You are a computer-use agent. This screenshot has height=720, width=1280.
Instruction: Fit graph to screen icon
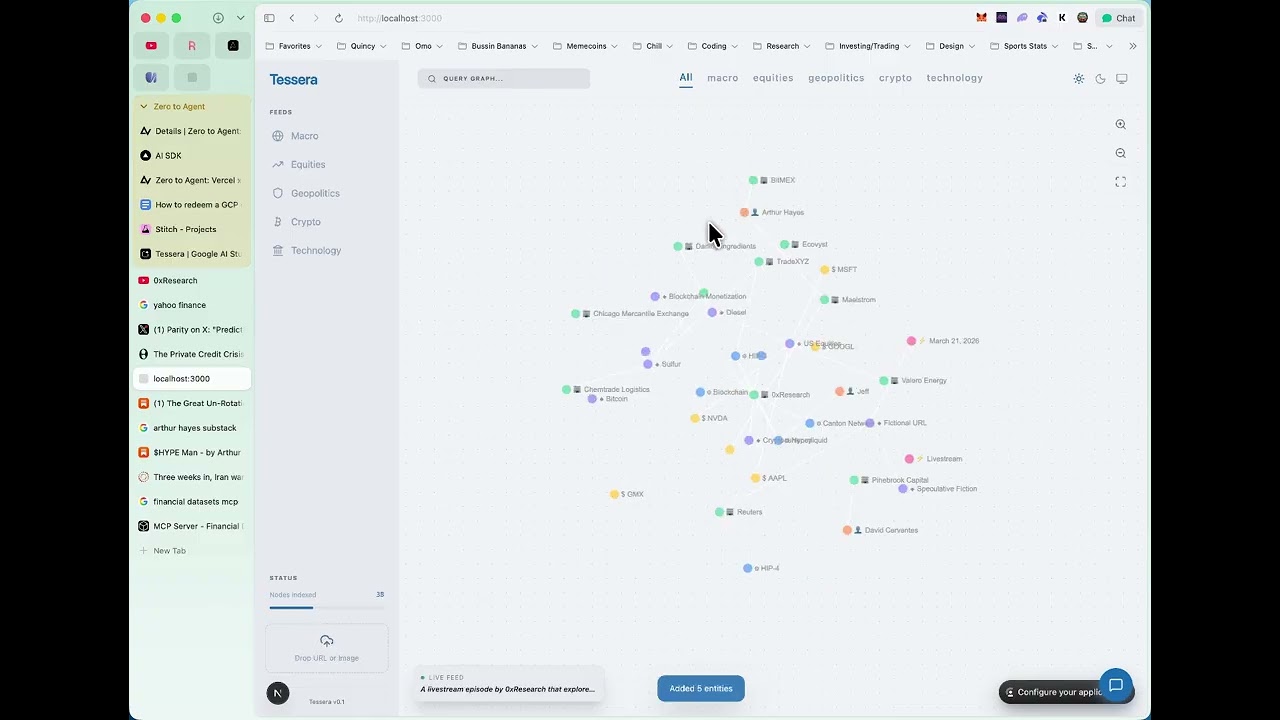tap(1120, 182)
